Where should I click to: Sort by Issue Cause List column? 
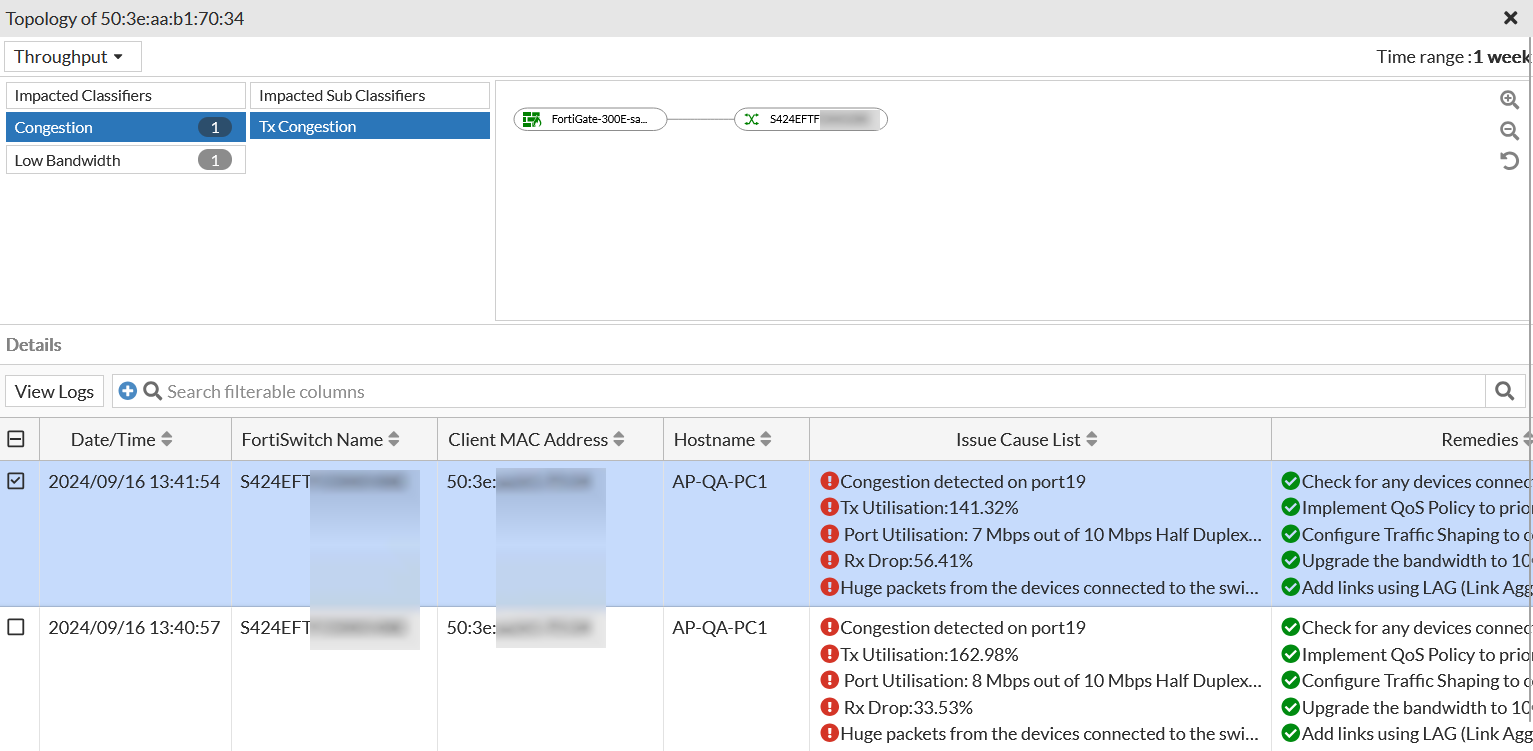click(1091, 438)
